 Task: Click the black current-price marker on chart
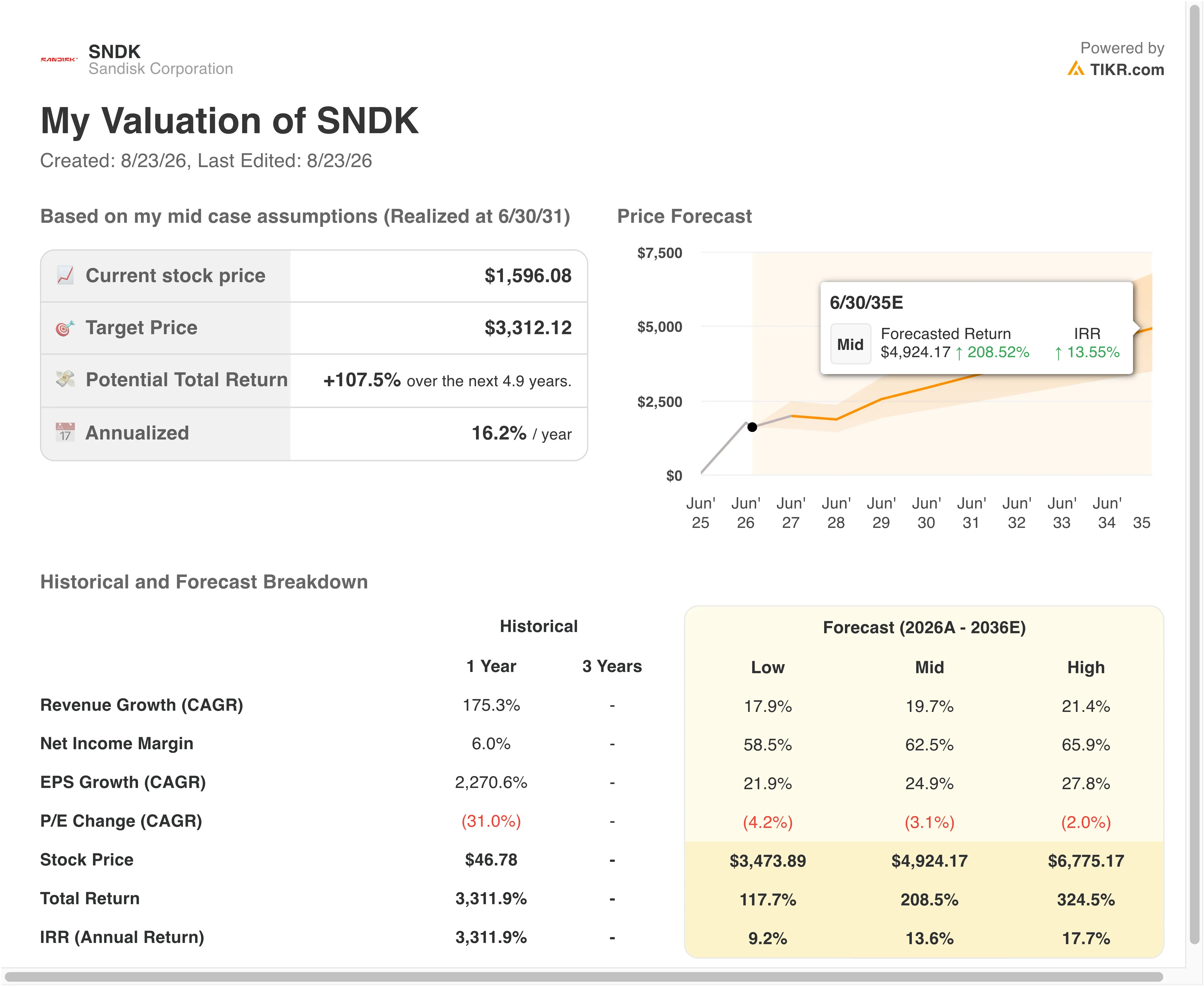point(752,427)
